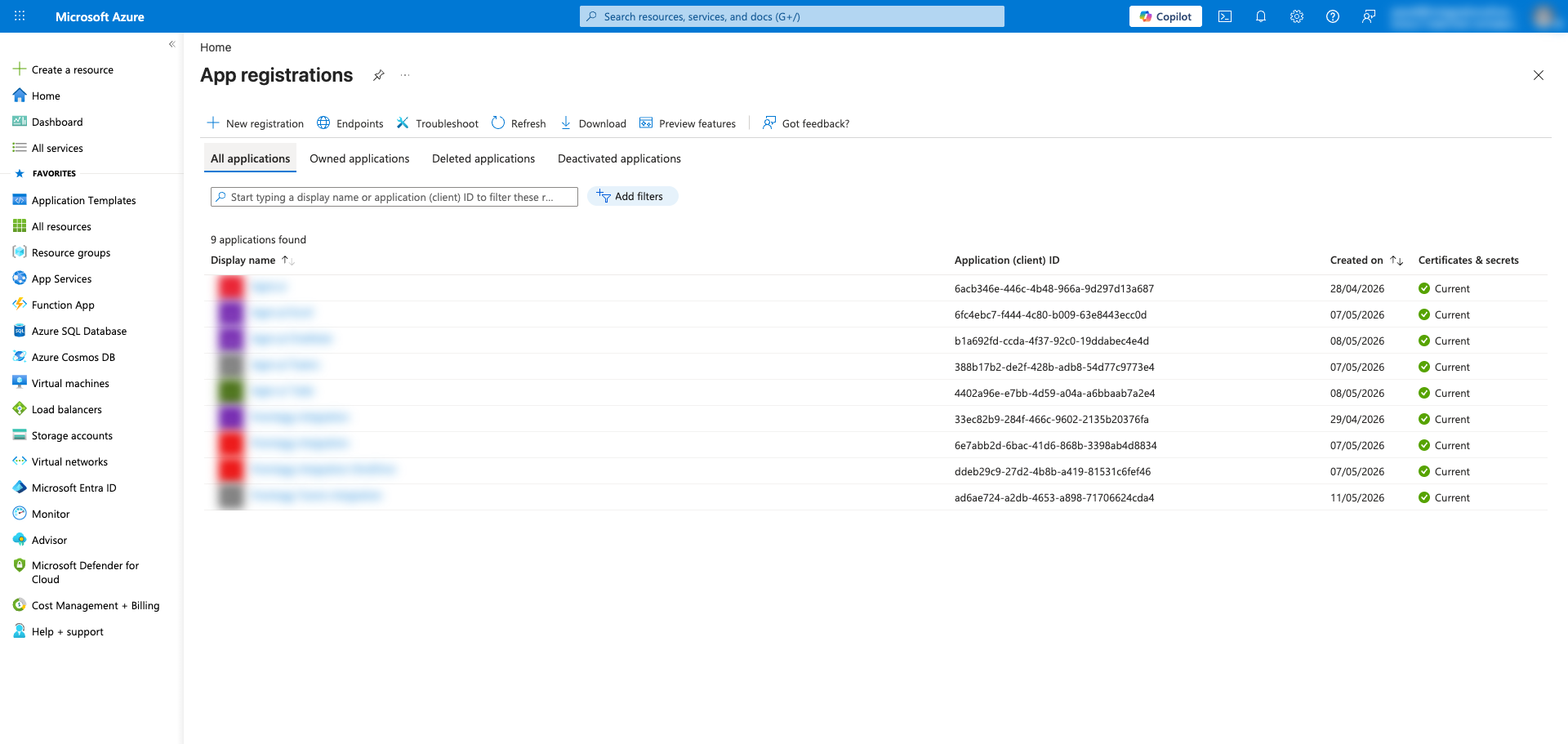Open Help + support in sidebar
The width and height of the screenshot is (1568, 744).
pos(67,631)
